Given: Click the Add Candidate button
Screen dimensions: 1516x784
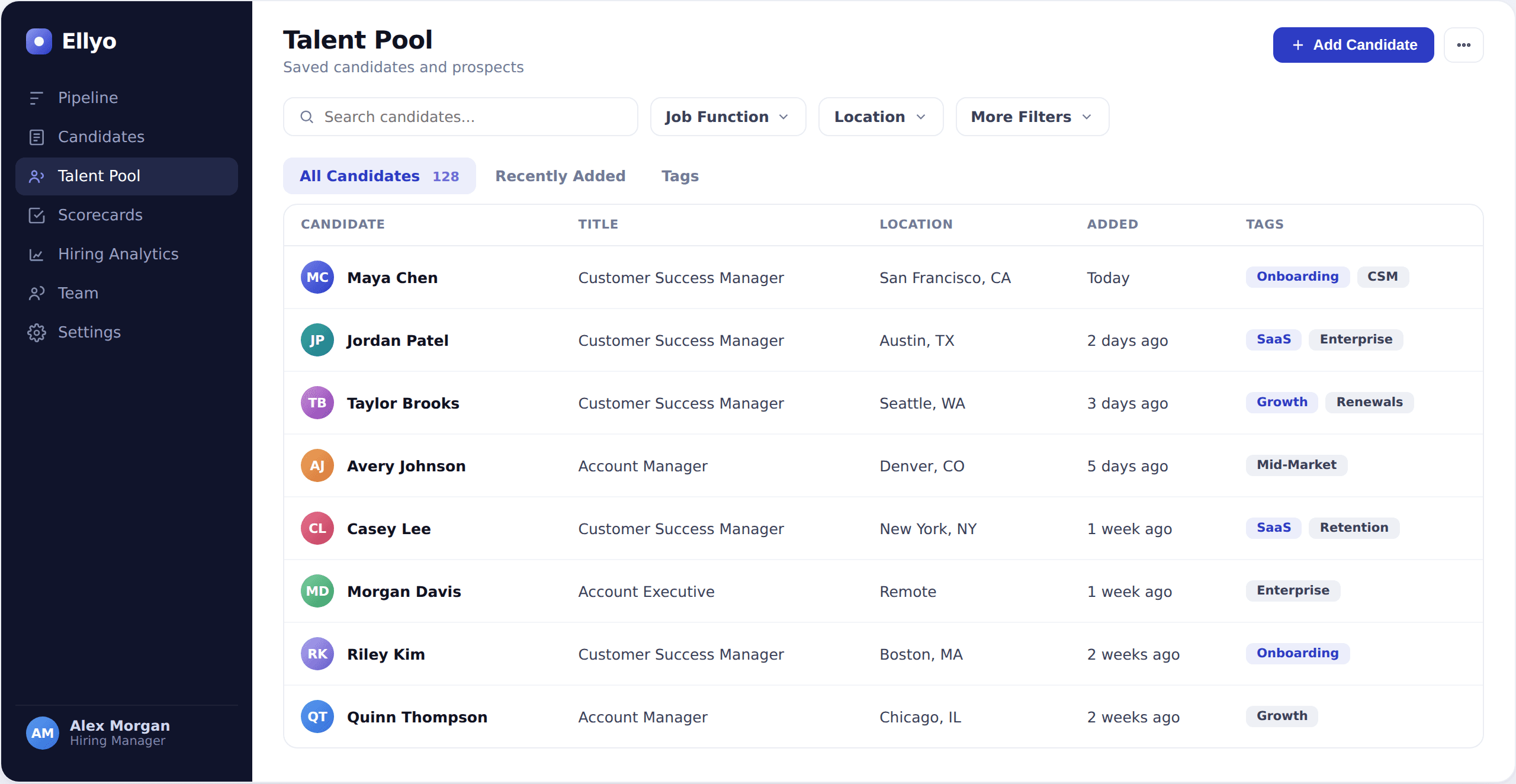Looking at the screenshot, I should coord(1353,45).
